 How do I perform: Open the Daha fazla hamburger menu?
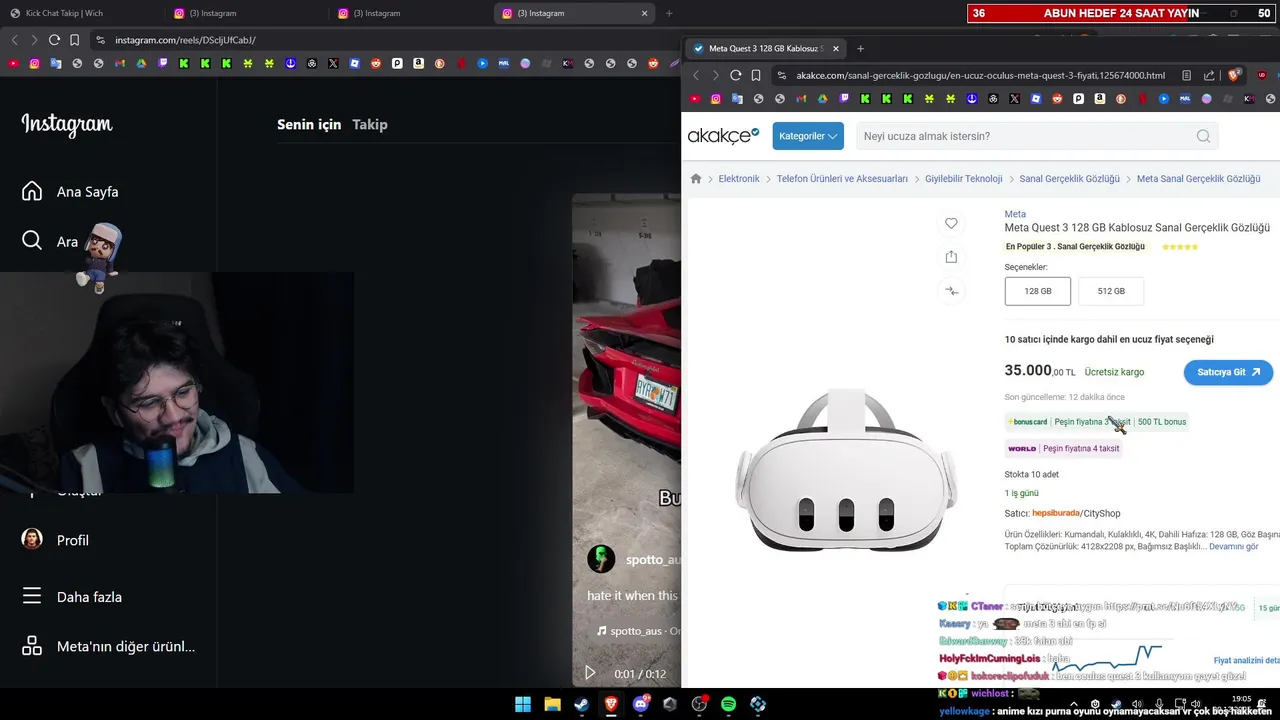pyautogui.click(x=72, y=597)
